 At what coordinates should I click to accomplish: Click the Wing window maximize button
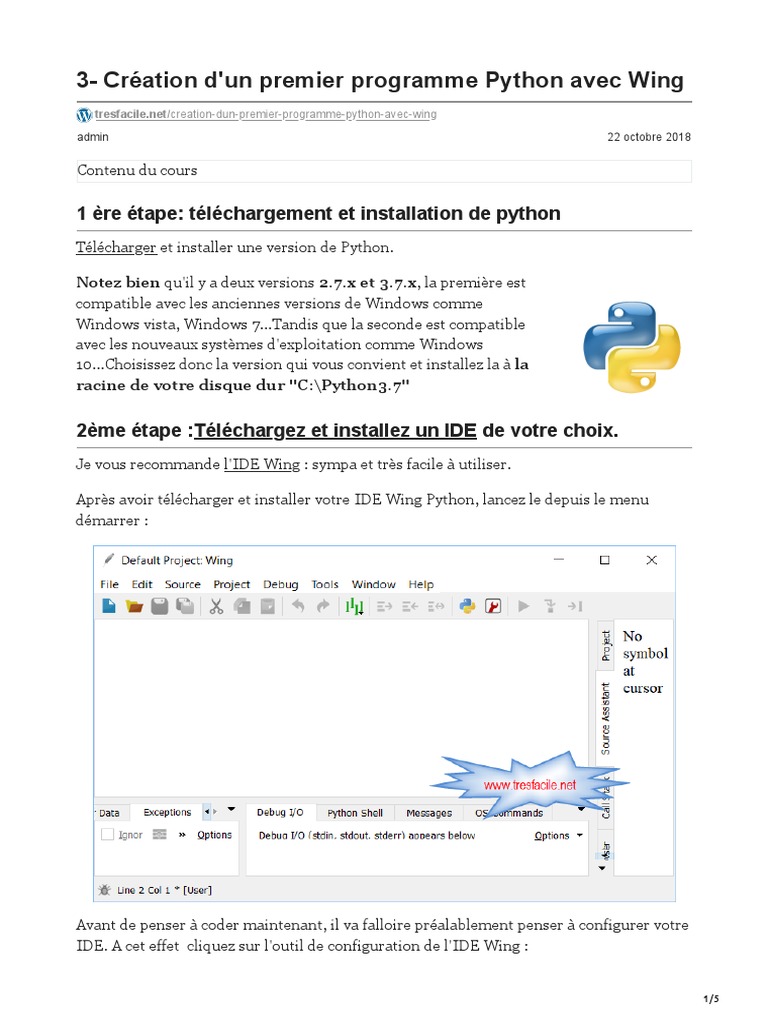click(605, 560)
